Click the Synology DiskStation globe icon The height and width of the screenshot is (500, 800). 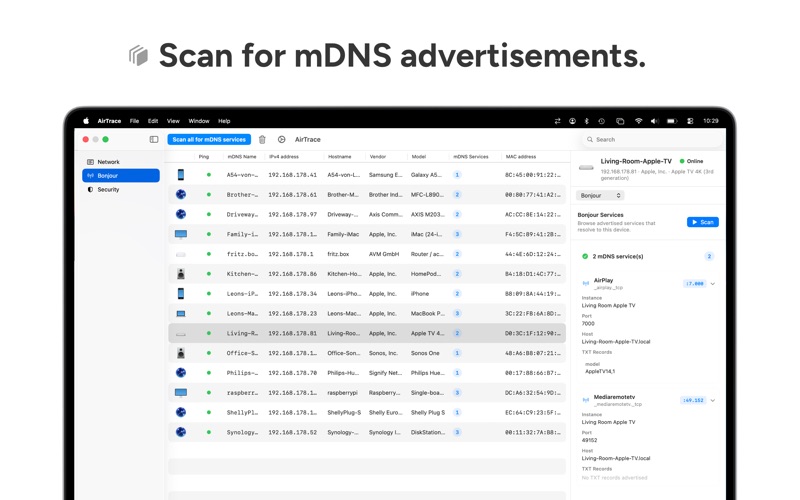tap(181, 432)
